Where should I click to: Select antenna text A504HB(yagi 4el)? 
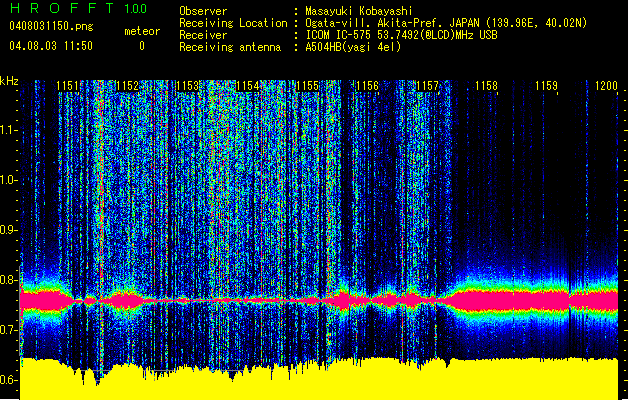(353, 47)
